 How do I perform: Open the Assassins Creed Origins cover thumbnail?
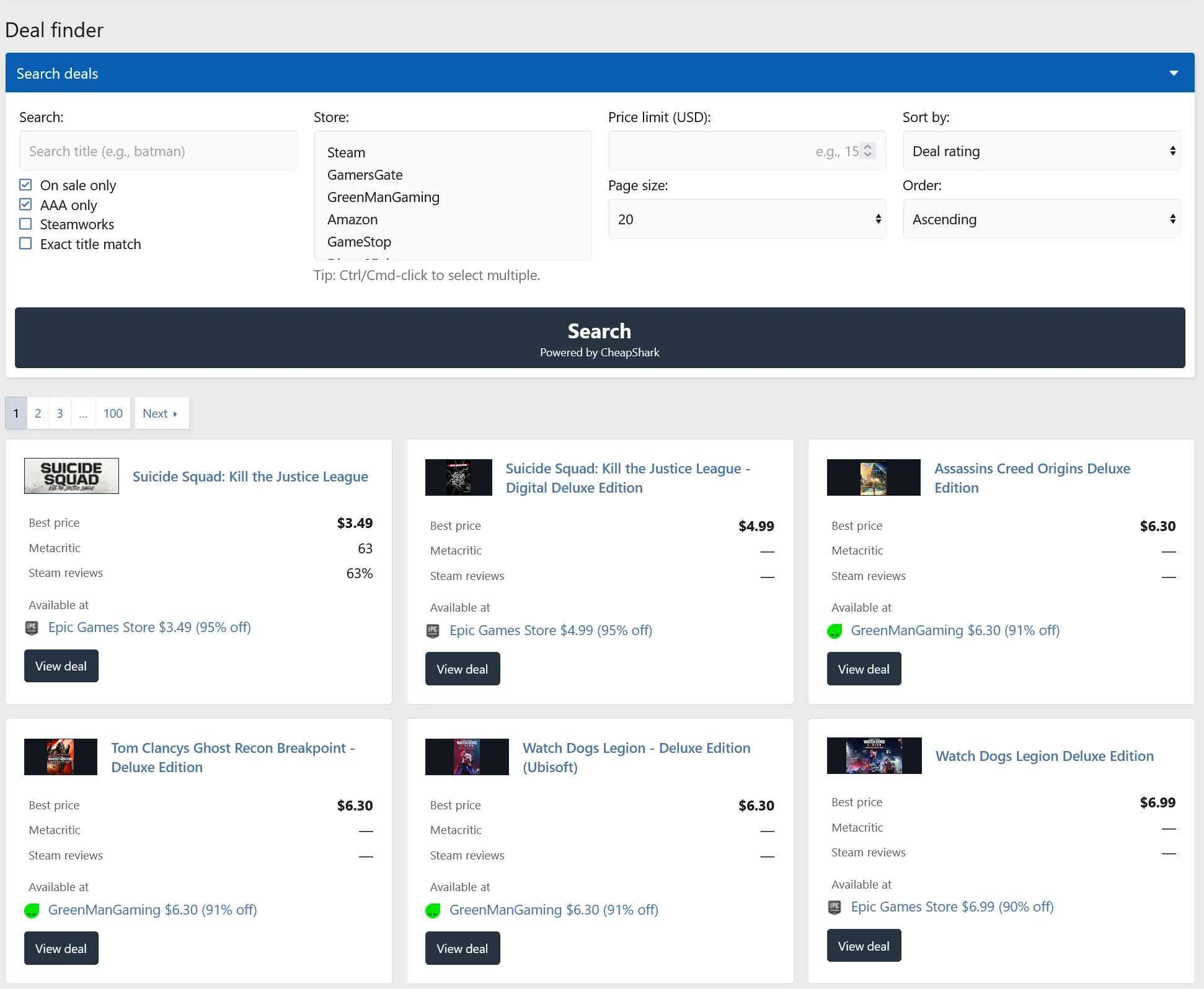[x=874, y=477]
